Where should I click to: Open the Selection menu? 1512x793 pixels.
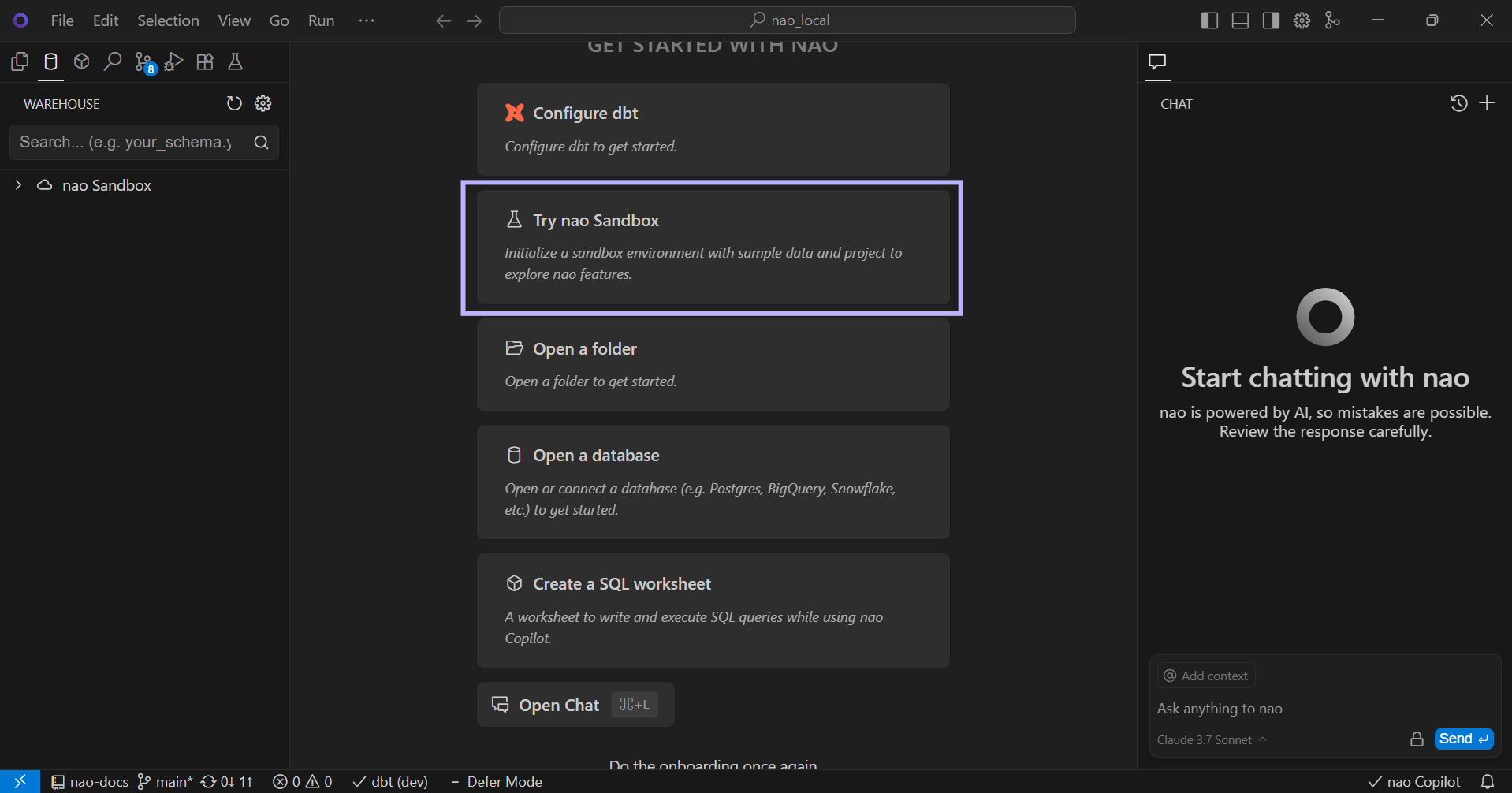pyautogui.click(x=168, y=20)
